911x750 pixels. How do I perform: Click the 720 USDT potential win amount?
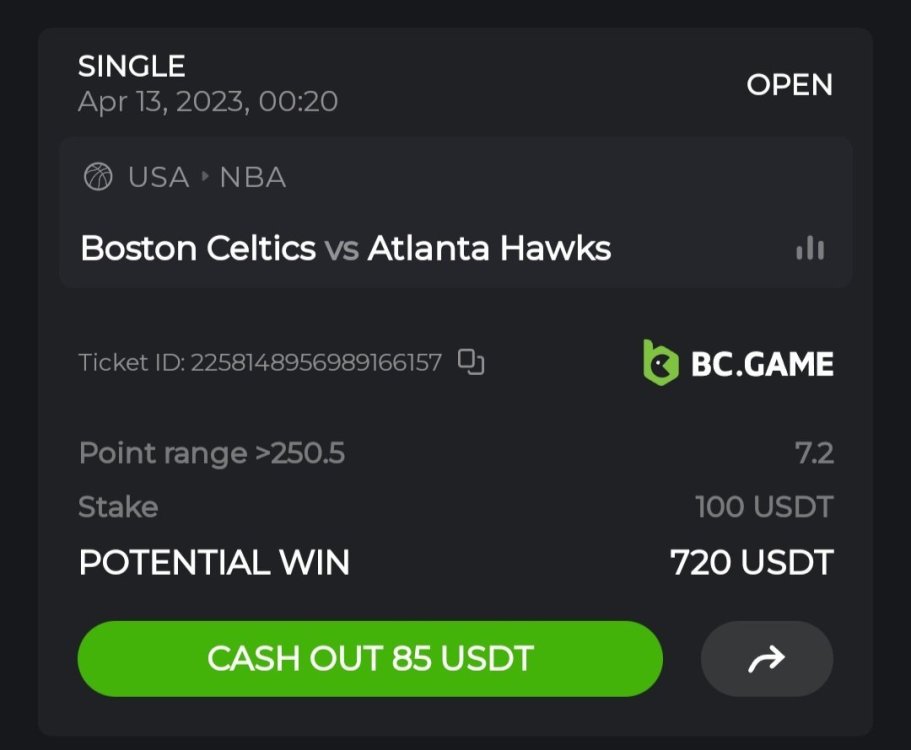751,563
